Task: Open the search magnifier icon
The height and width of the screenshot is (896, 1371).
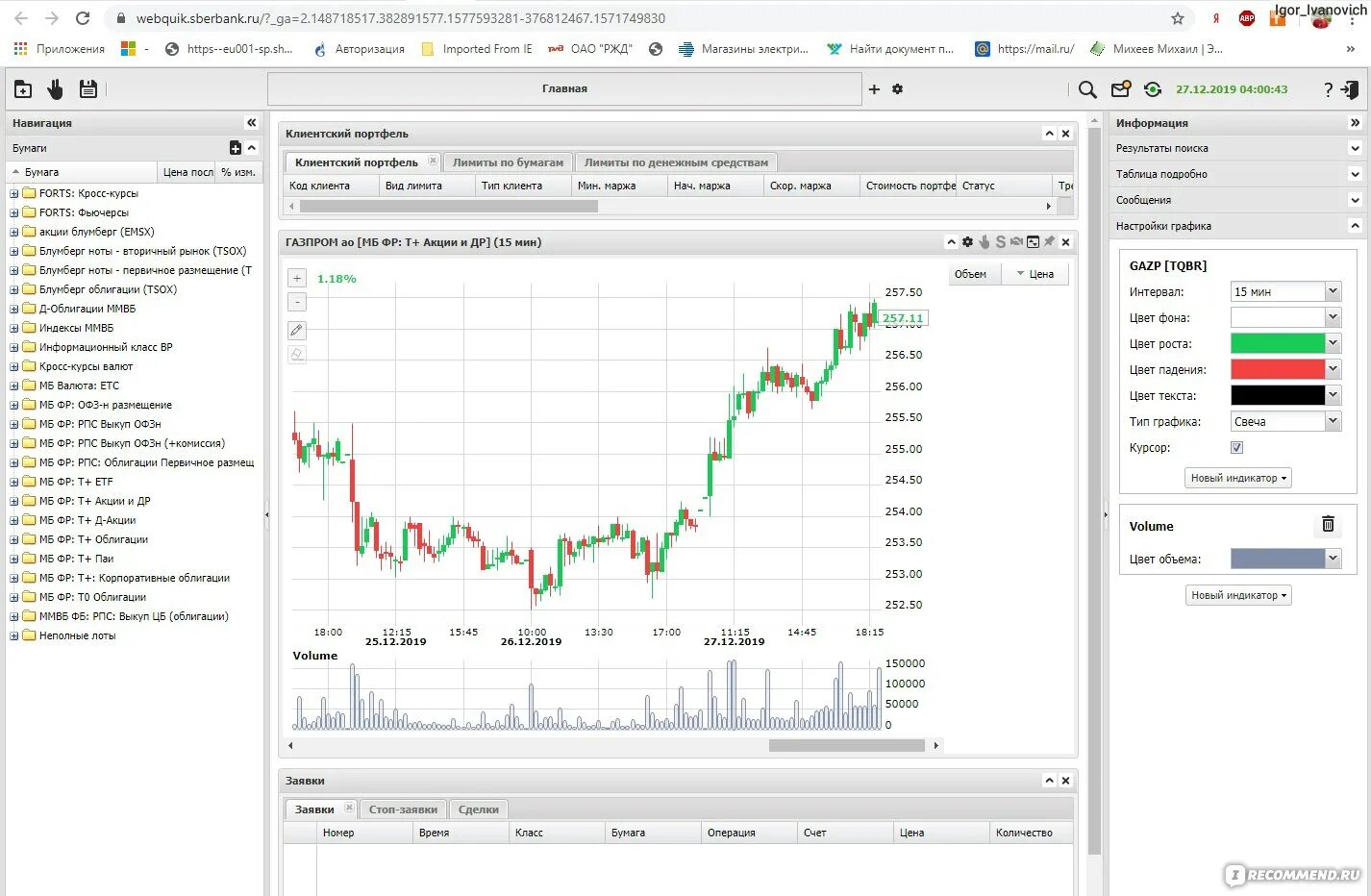Action: click(x=1087, y=89)
